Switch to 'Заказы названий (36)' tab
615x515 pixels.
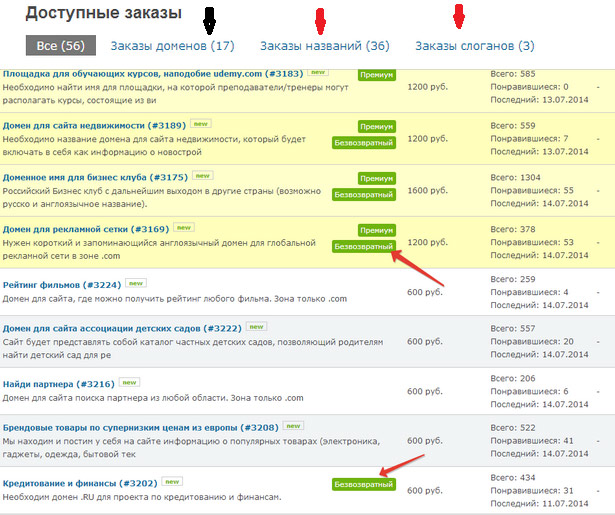coord(324,46)
